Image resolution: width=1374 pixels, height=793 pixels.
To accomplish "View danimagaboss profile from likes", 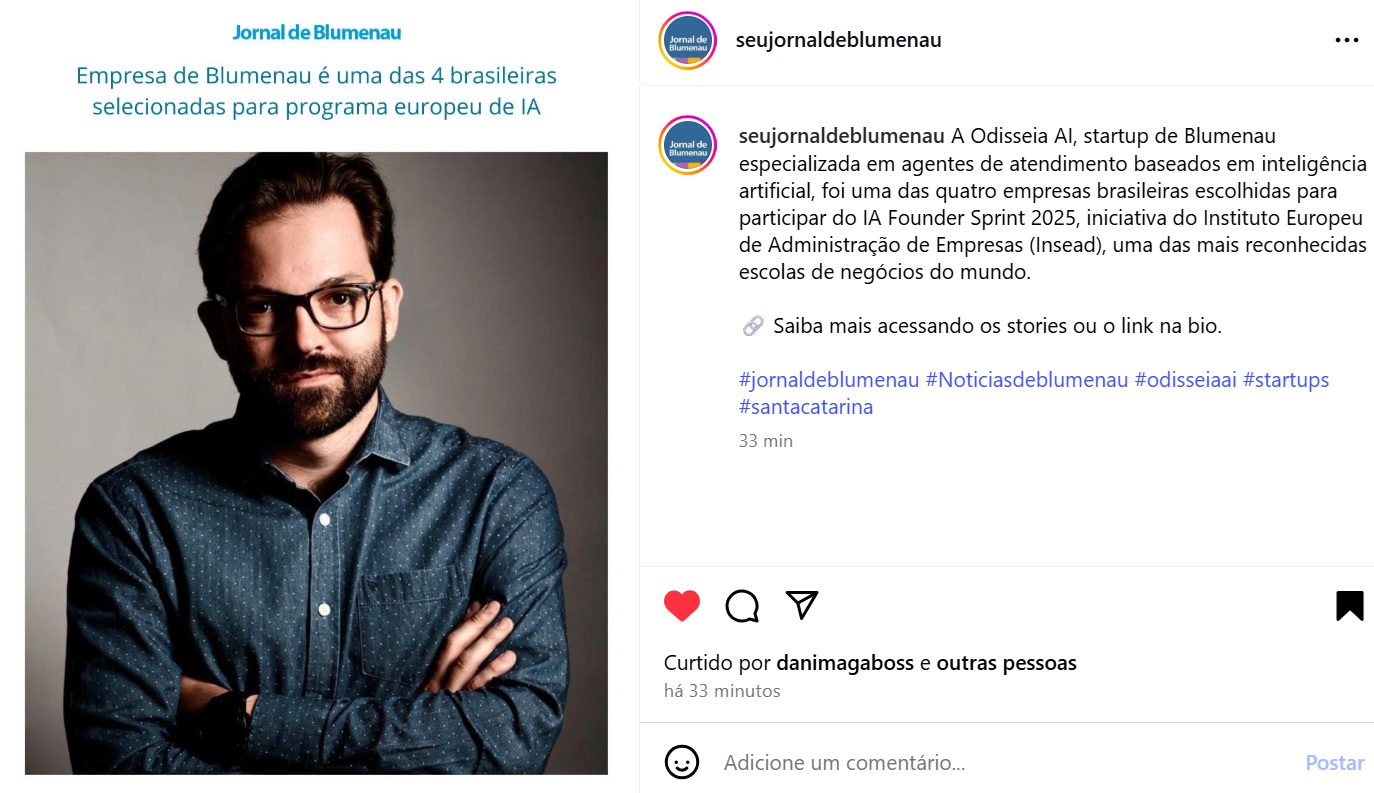I will (845, 663).
